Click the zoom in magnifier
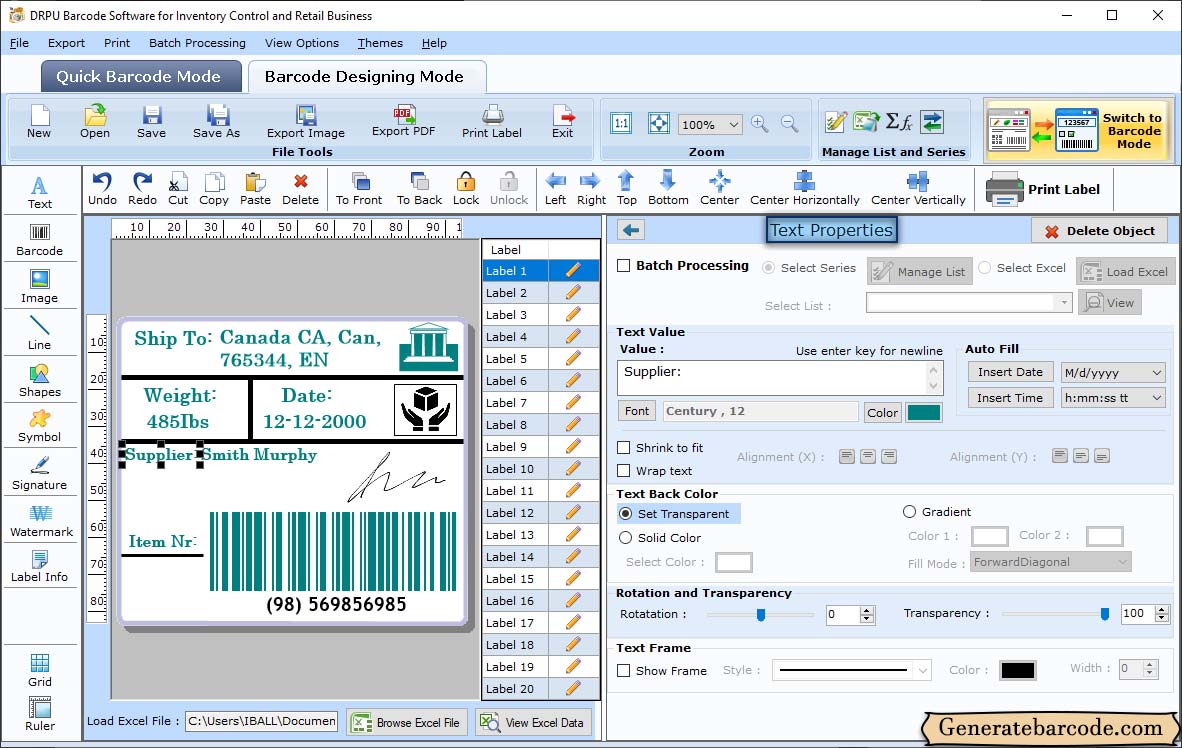Viewport: 1182px width, 748px height. point(760,124)
